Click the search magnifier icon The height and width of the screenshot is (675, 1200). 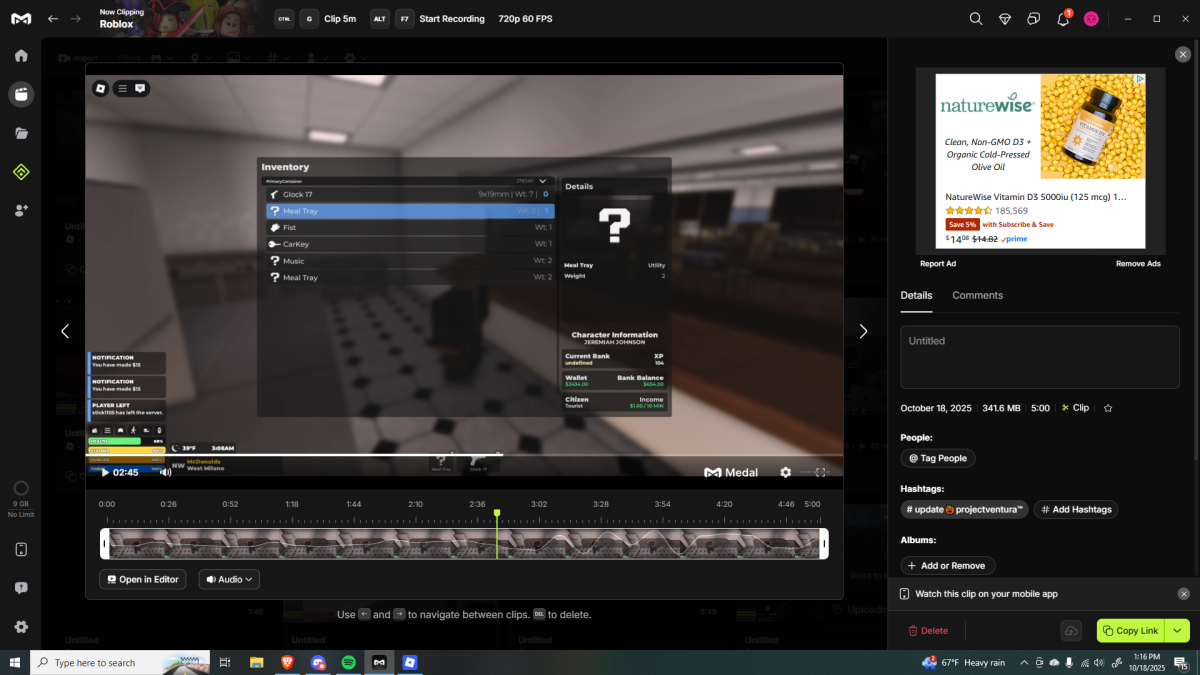pos(976,19)
